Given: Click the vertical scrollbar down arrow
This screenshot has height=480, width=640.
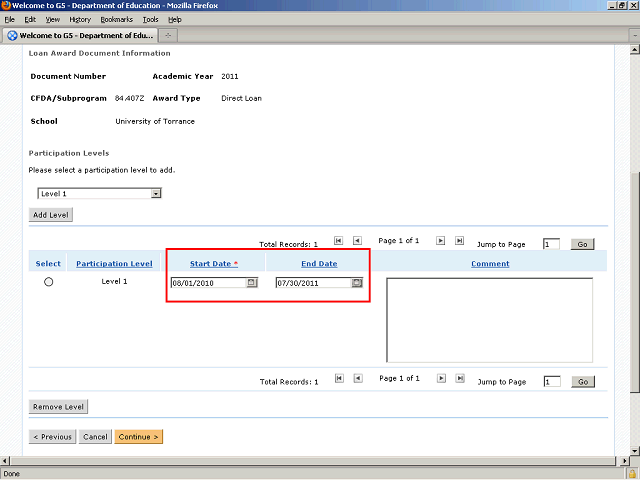Looking at the screenshot, I should [635, 451].
